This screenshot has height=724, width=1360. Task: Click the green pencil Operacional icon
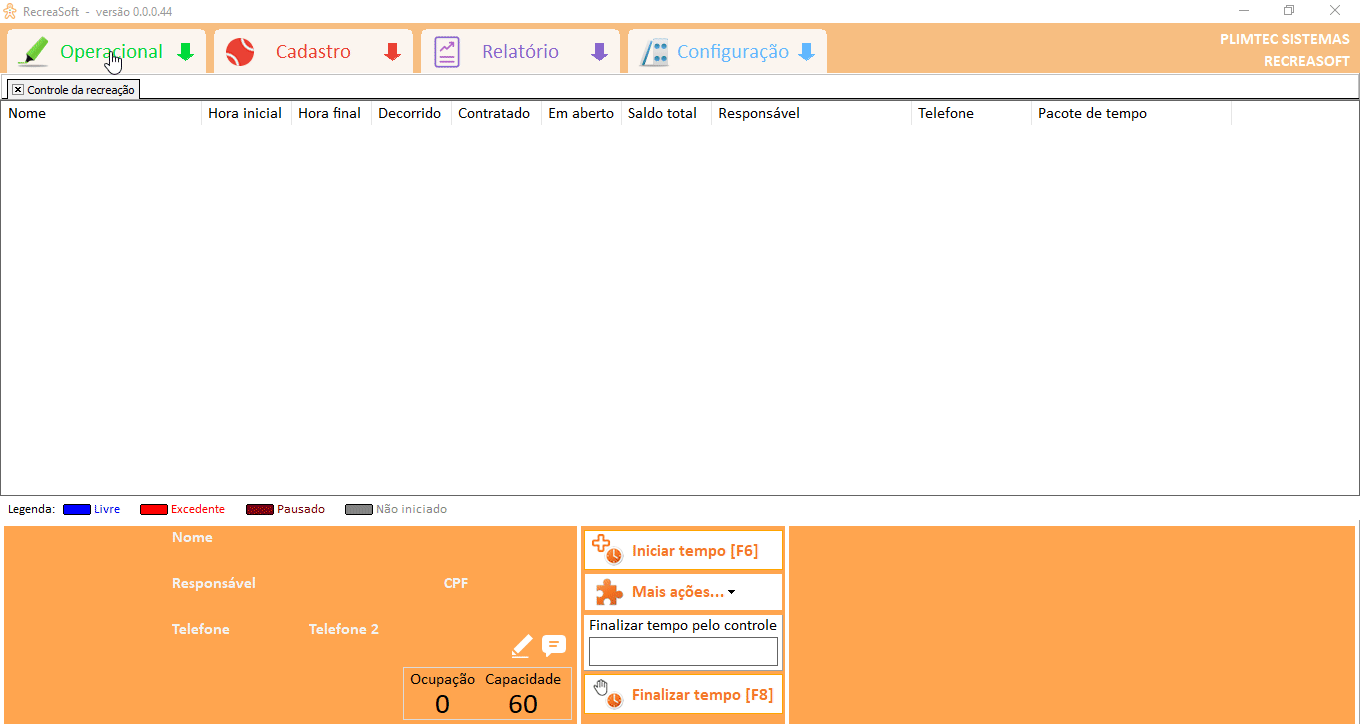(33, 52)
